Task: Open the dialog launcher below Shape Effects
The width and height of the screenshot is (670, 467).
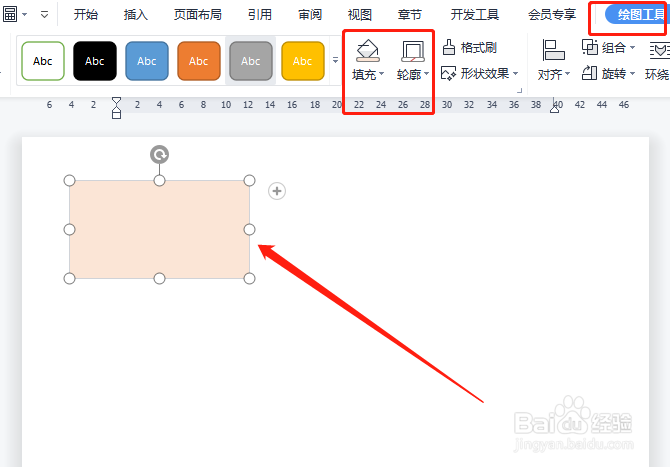Action: (x=520, y=91)
